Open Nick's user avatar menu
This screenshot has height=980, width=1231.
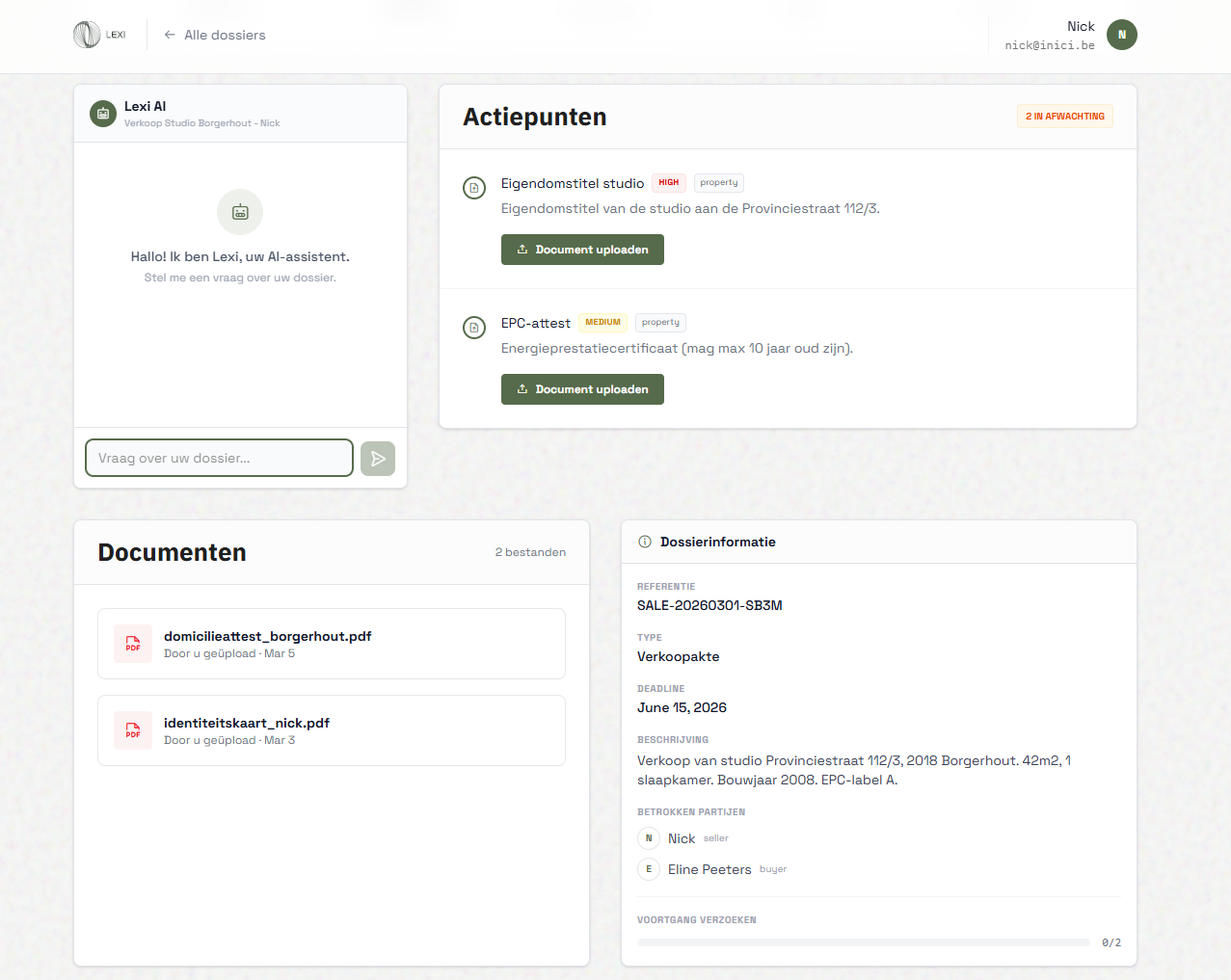pos(1121,35)
